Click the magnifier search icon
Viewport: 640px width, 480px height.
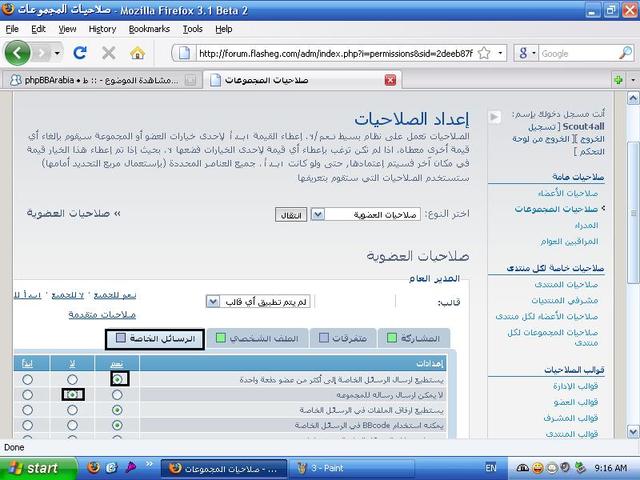(x=625, y=53)
